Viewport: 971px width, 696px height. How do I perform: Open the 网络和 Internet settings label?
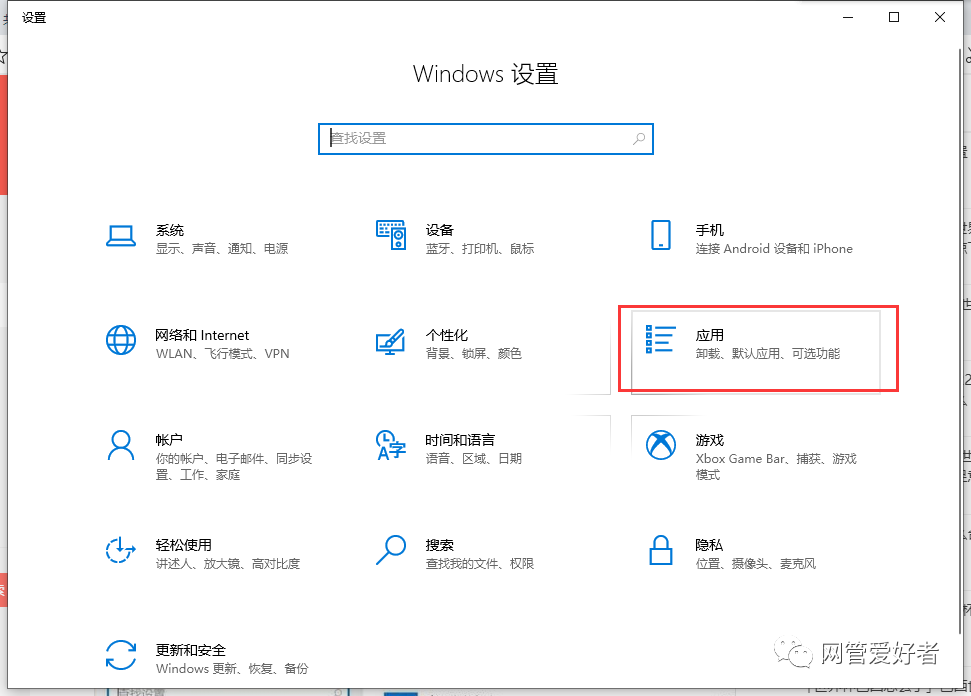point(202,336)
